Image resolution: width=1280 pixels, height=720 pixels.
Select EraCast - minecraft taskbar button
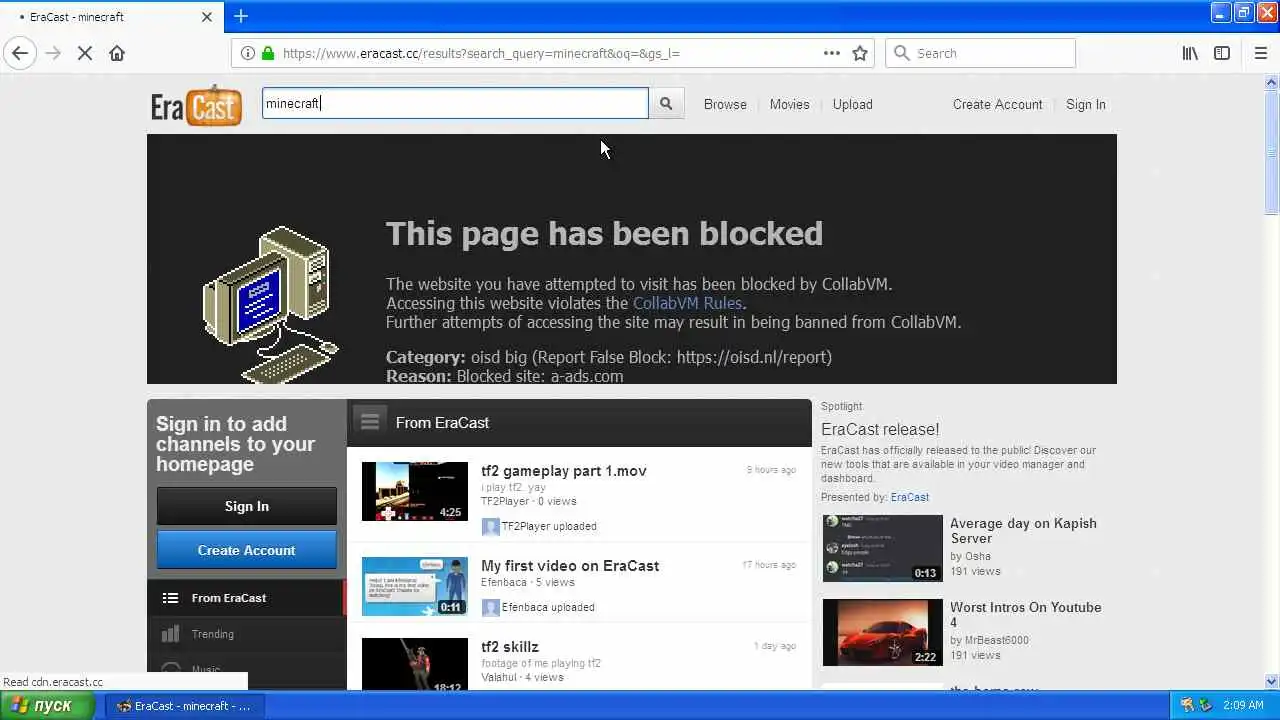click(184, 705)
